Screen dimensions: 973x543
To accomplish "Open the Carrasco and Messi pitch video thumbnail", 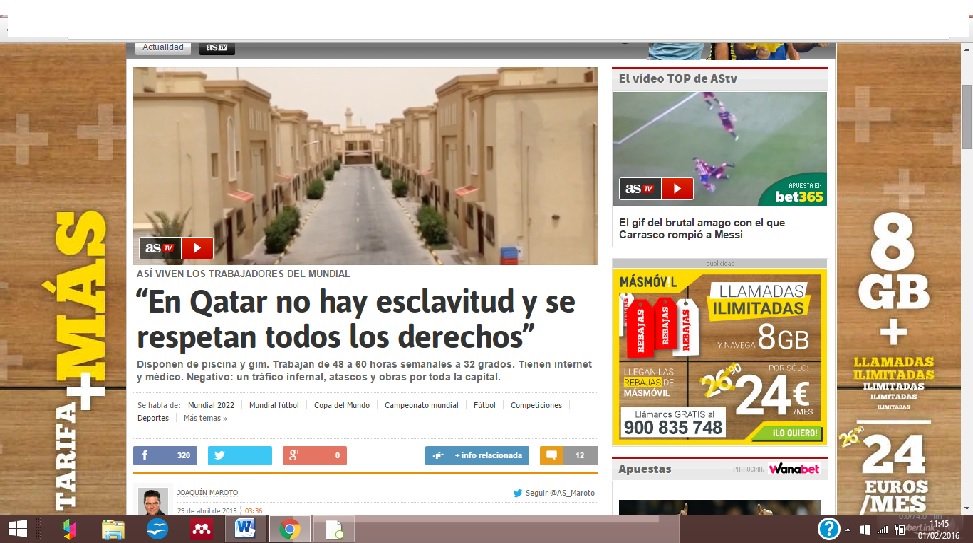I will [x=719, y=149].
